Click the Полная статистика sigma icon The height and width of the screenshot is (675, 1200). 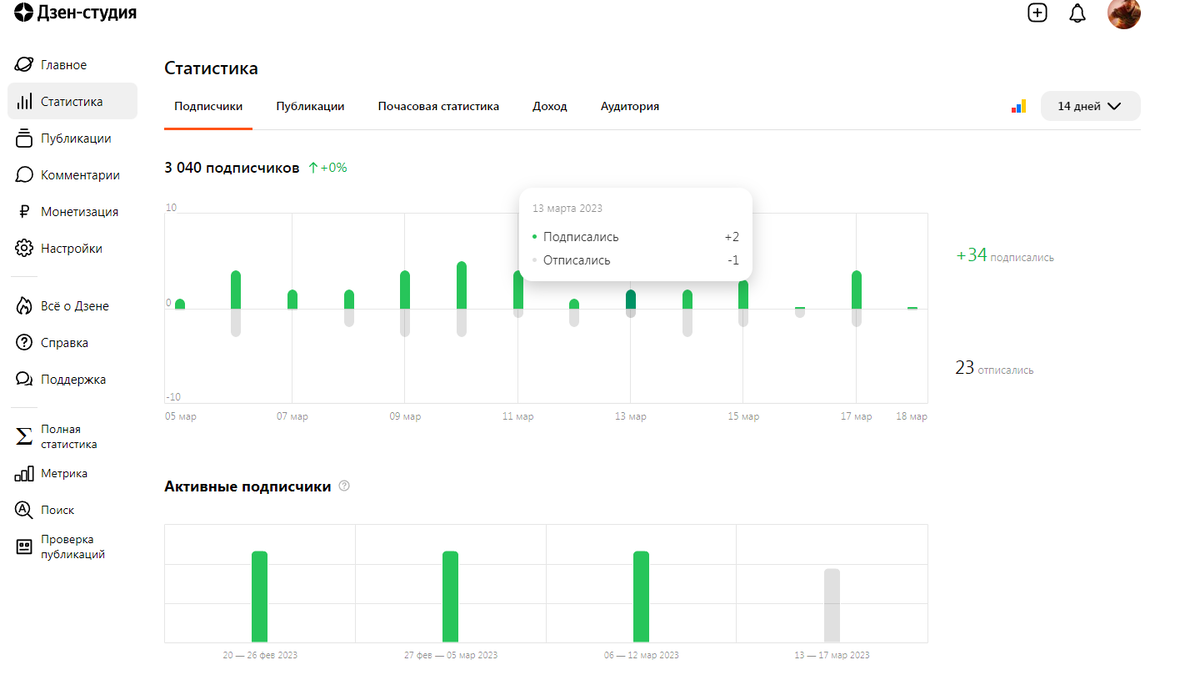[24, 437]
